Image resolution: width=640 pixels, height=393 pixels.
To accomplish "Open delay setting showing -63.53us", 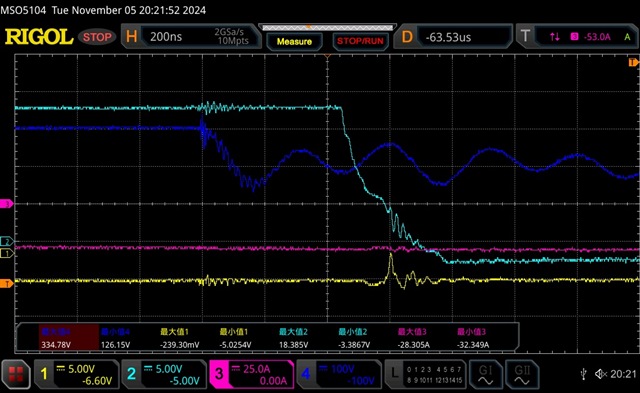I will click(x=453, y=37).
